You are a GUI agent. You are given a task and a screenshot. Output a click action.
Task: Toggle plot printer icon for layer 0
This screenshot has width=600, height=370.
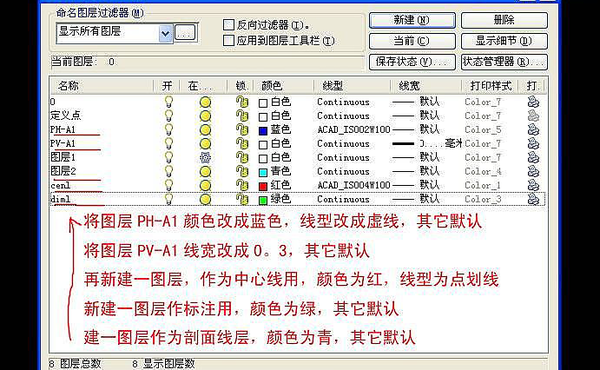[533, 102]
